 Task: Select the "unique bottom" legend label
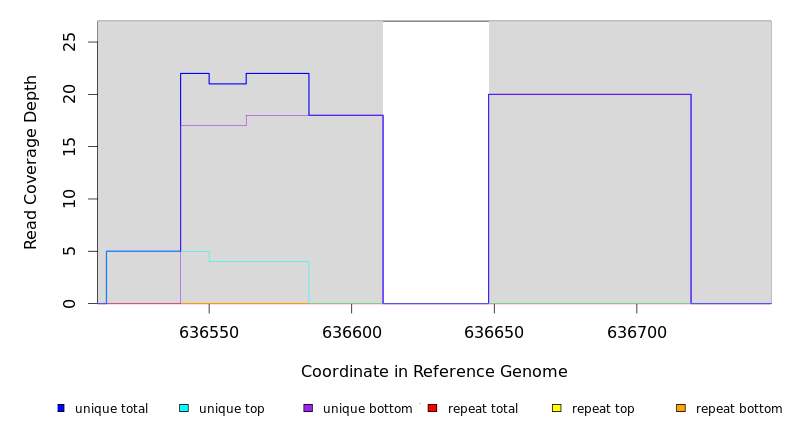367,409
